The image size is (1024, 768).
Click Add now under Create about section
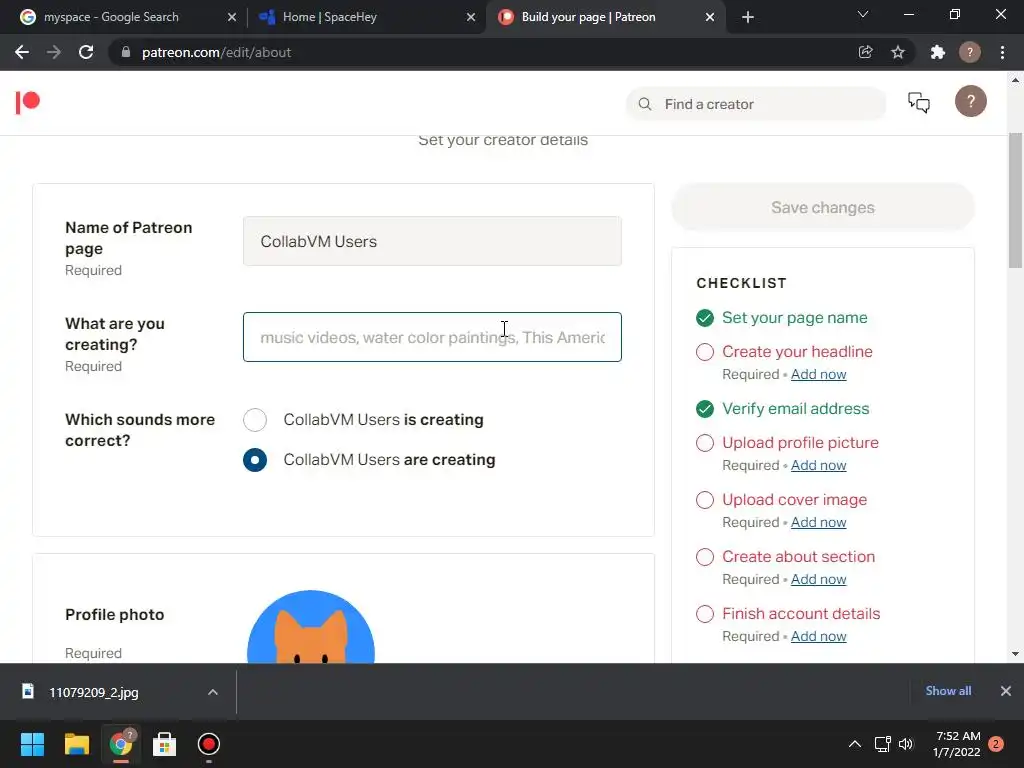pyautogui.click(x=818, y=579)
